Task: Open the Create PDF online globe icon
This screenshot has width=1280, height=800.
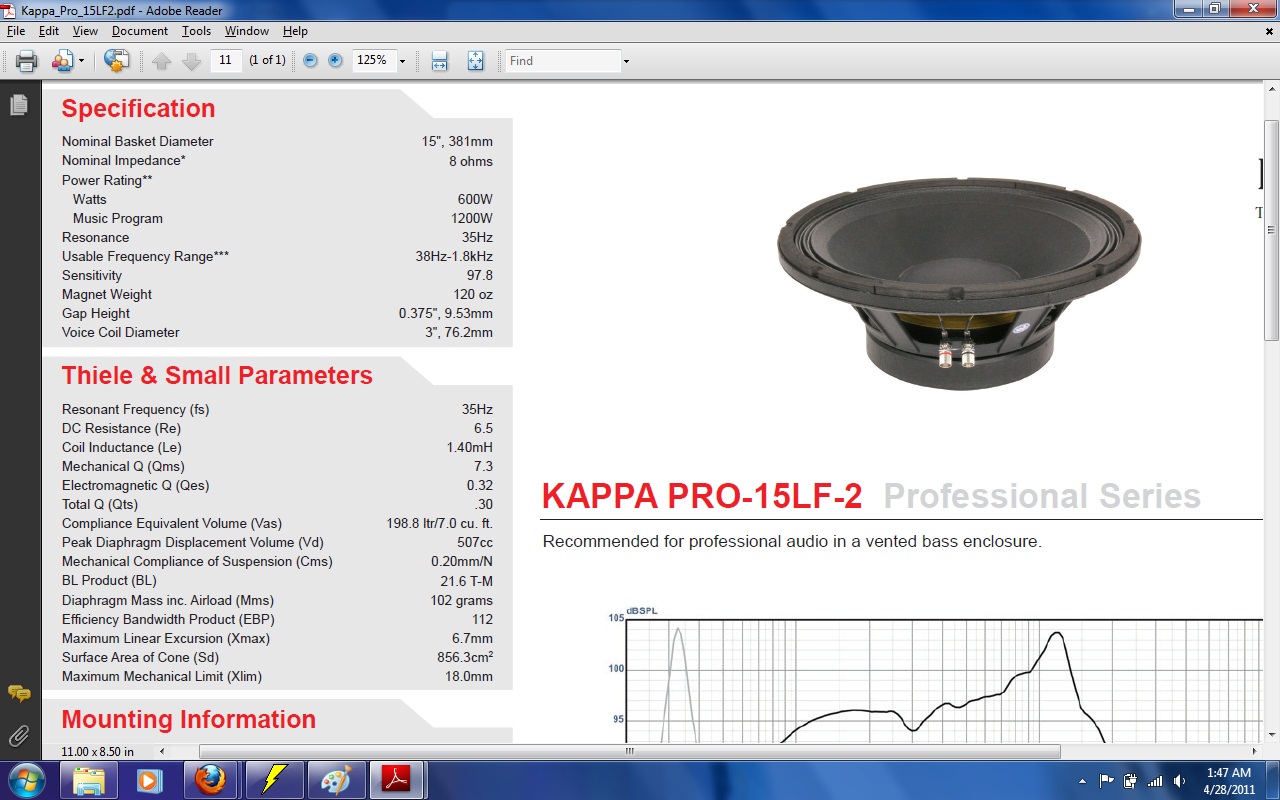Action: pyautogui.click(x=116, y=61)
